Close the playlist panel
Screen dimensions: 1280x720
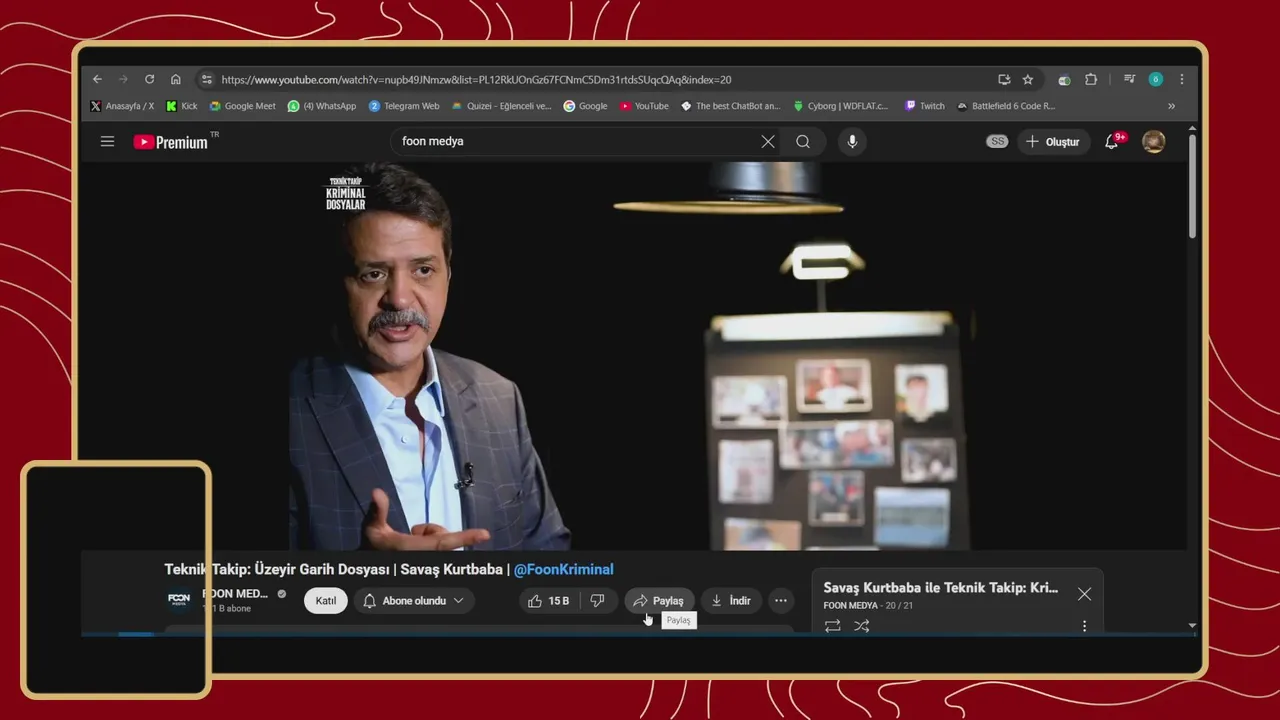(1084, 594)
